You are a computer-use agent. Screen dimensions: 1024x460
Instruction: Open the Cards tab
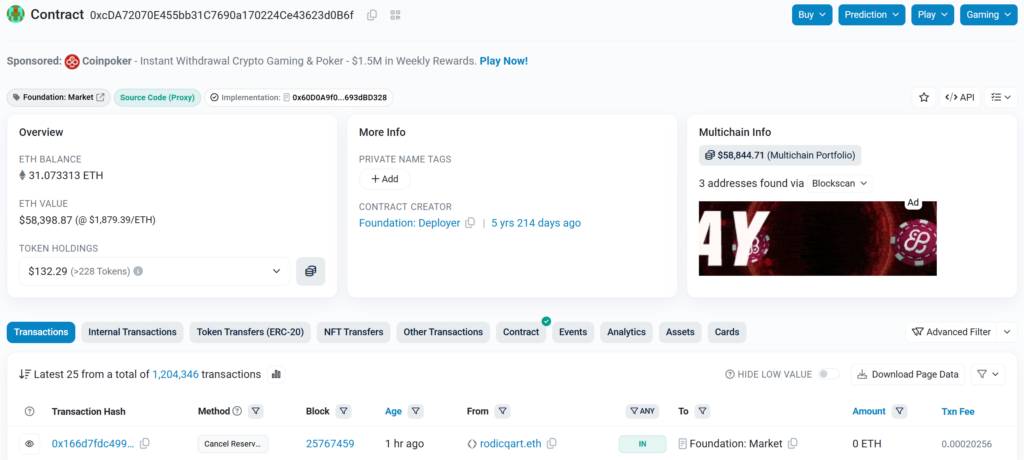point(727,332)
